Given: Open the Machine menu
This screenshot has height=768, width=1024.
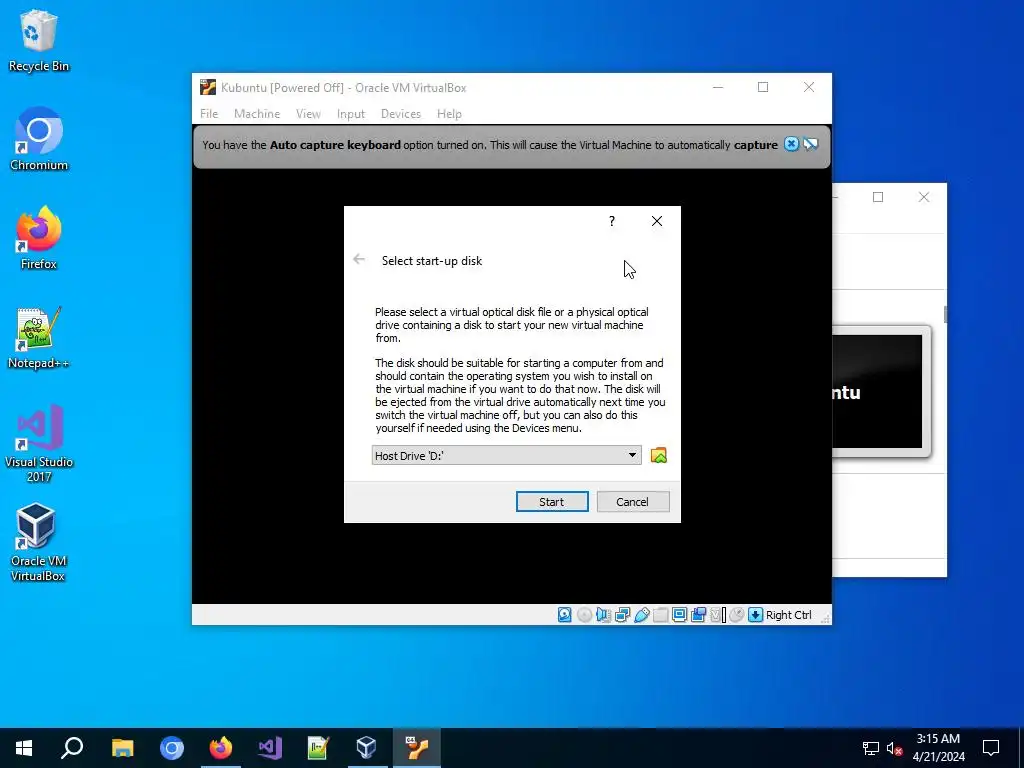Looking at the screenshot, I should pyautogui.click(x=257, y=114).
